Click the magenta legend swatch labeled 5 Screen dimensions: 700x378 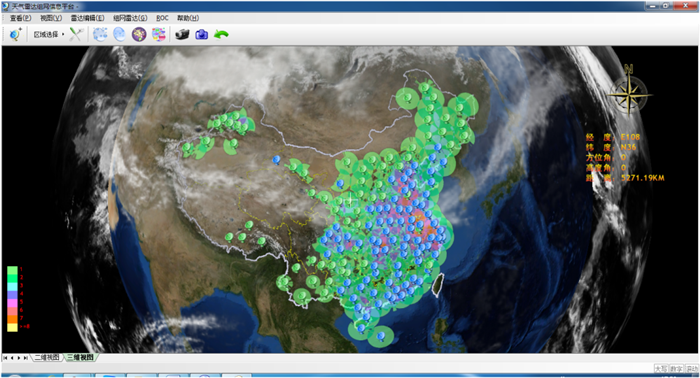(12, 303)
